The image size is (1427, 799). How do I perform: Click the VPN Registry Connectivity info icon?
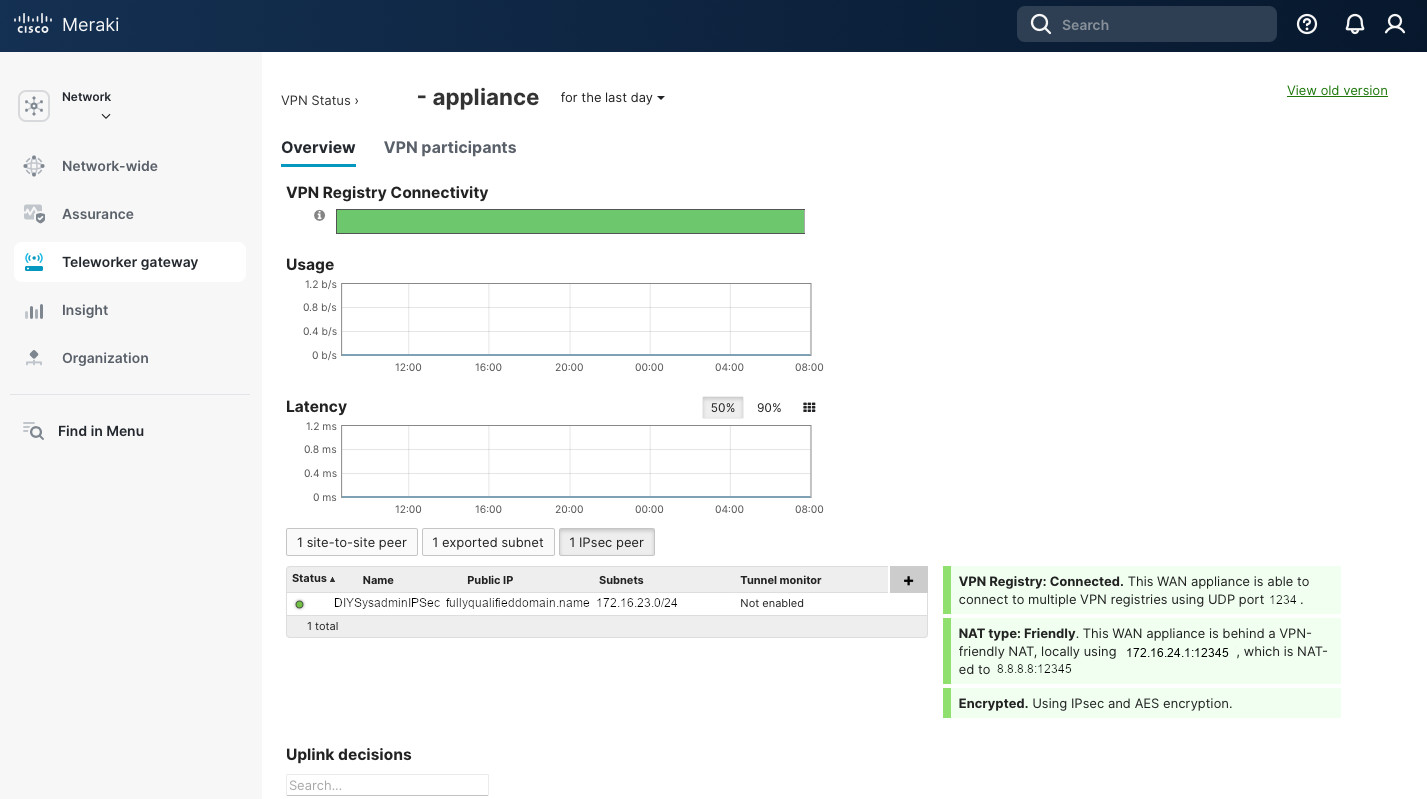click(x=319, y=215)
